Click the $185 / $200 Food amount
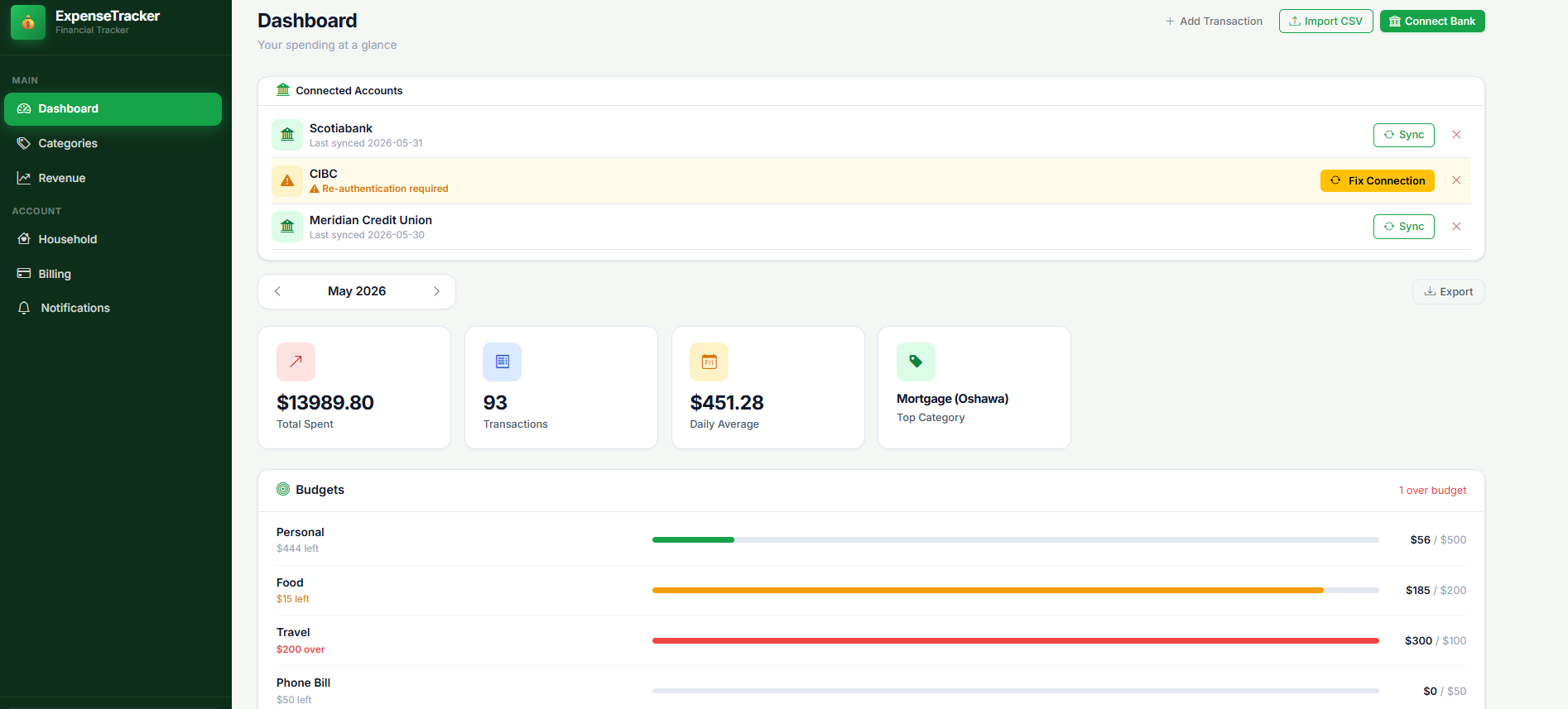Image resolution: width=1568 pixels, height=709 pixels. (1436, 591)
